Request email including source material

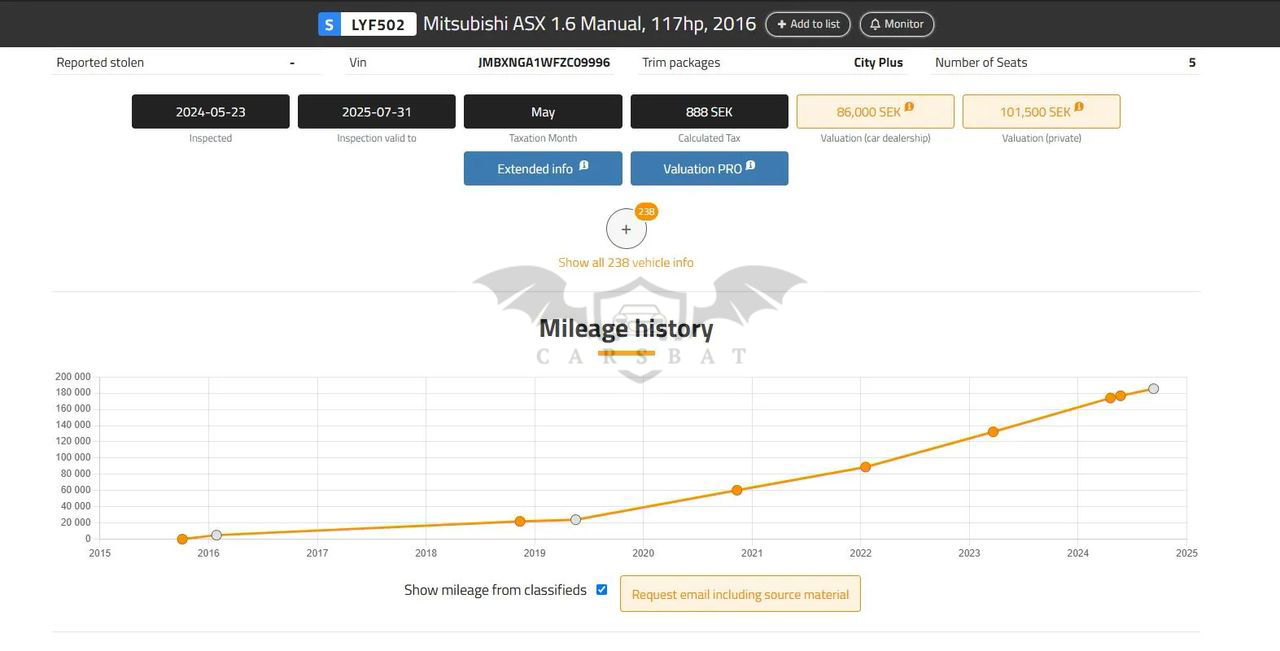coord(740,594)
